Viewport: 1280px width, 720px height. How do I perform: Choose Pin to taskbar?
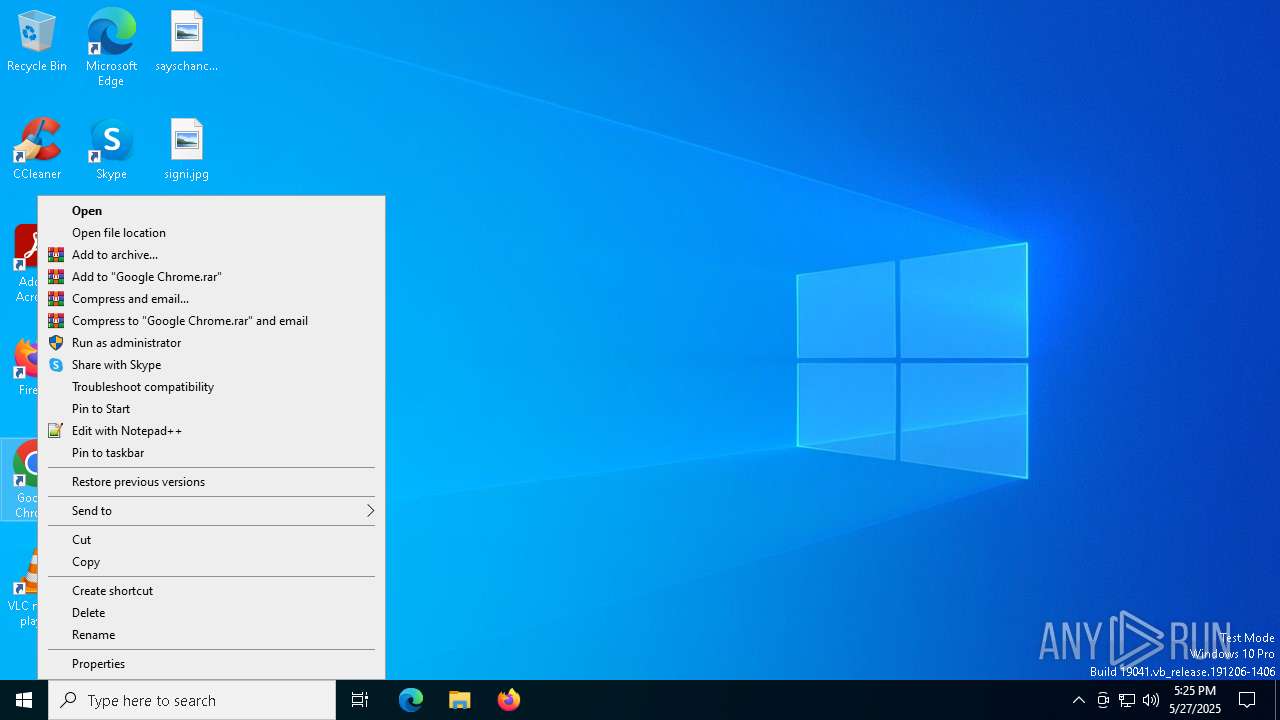[211, 453]
